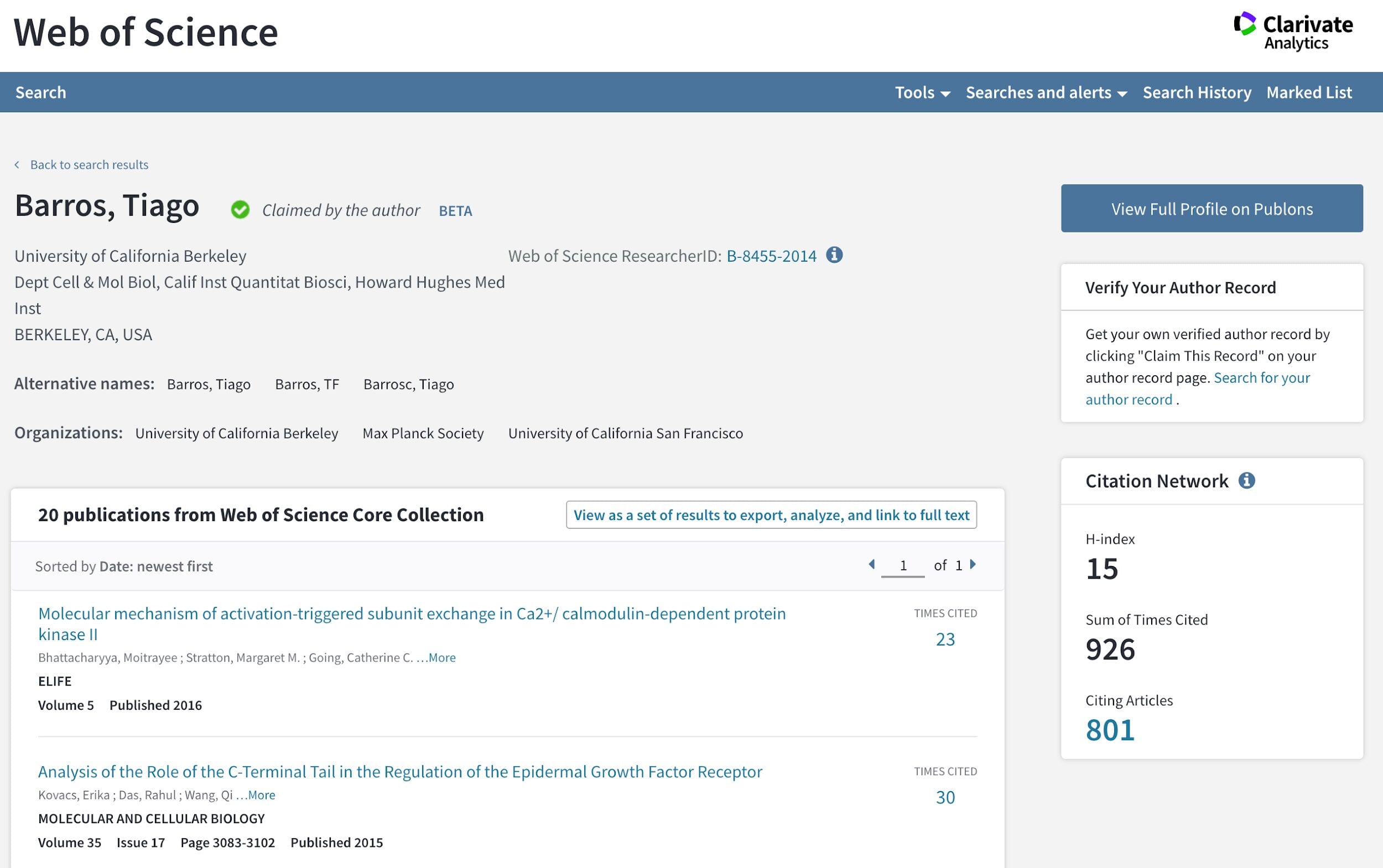The height and width of the screenshot is (868, 1383).
Task: Click the Published 2015 text
Action: click(x=336, y=843)
